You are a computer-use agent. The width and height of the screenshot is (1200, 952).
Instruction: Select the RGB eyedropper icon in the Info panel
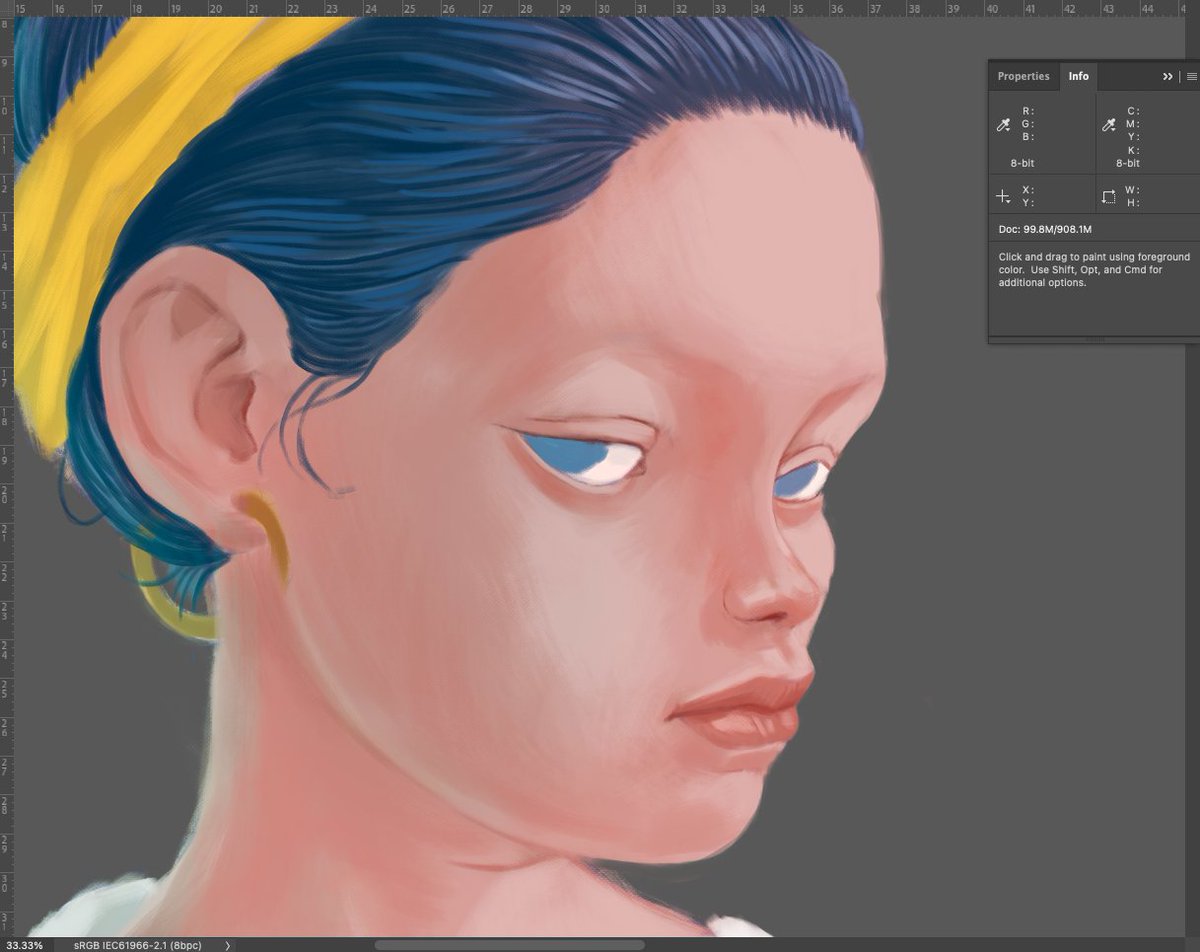1003,124
